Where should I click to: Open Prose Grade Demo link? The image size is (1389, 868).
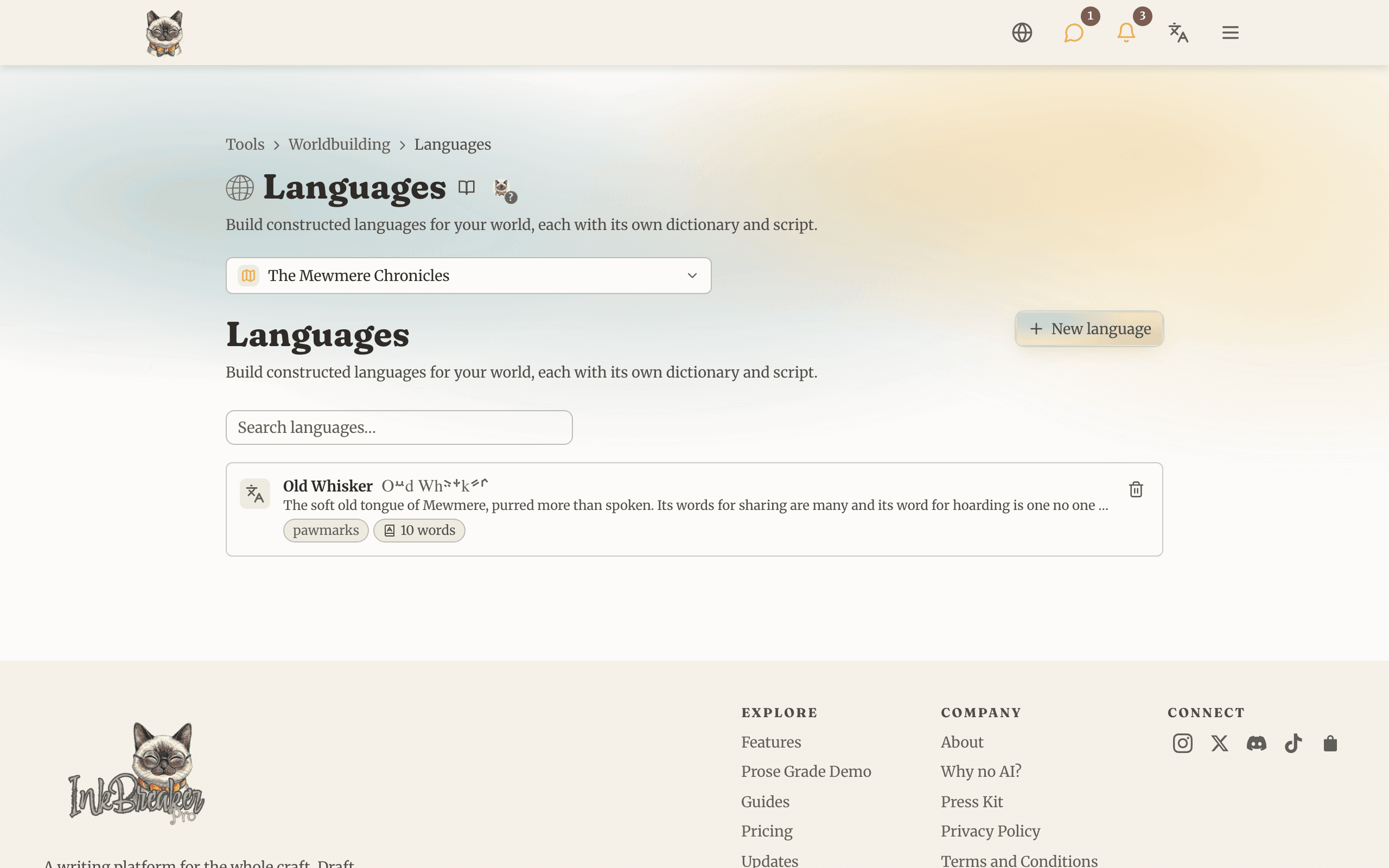coord(806,771)
